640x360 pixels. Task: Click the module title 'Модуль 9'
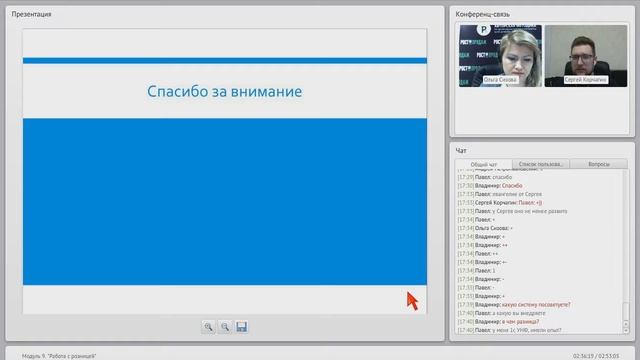[x=59, y=356]
